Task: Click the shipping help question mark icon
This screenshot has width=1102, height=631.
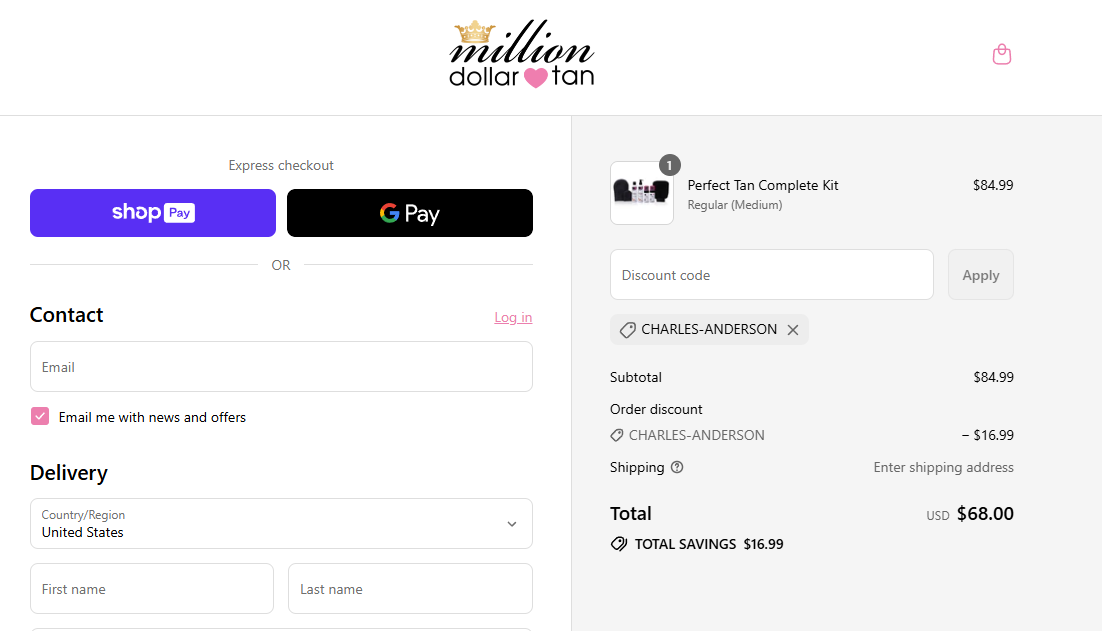Action: click(x=677, y=467)
